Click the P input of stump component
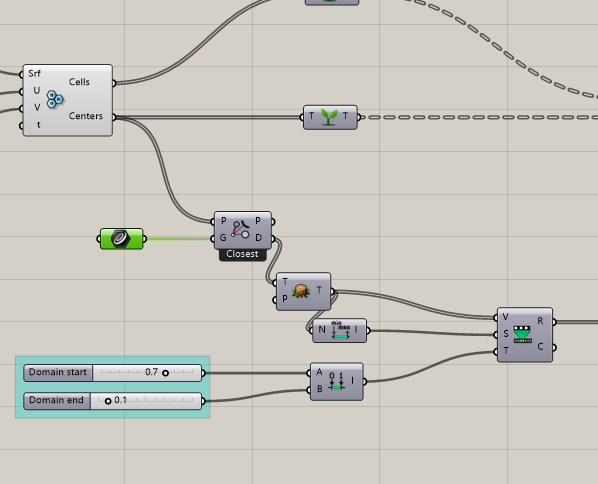This screenshot has height=484, width=598. (285, 299)
